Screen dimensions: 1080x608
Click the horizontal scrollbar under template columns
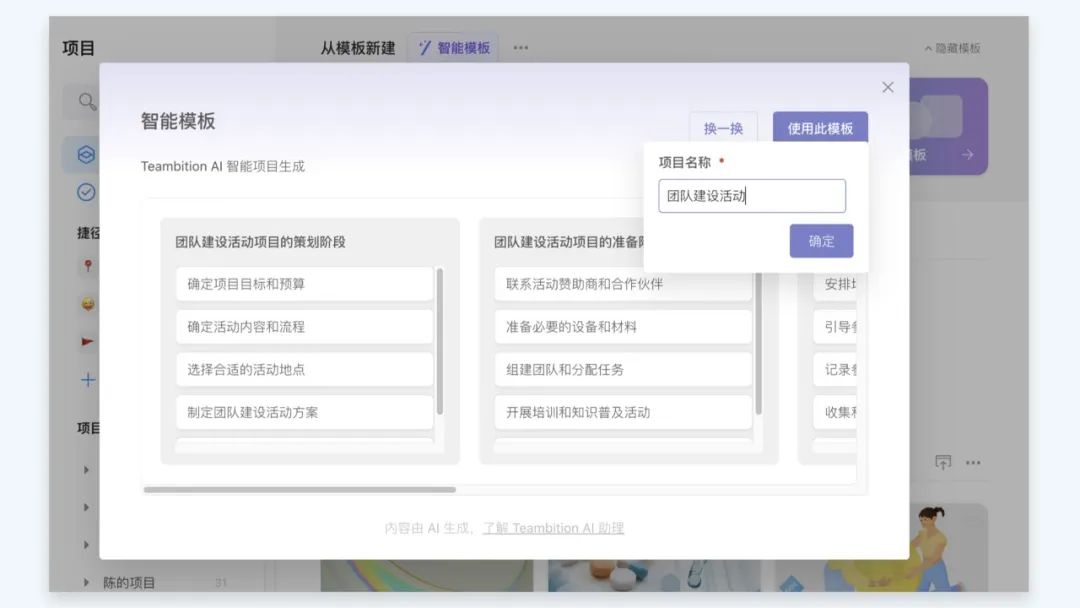[x=300, y=490]
